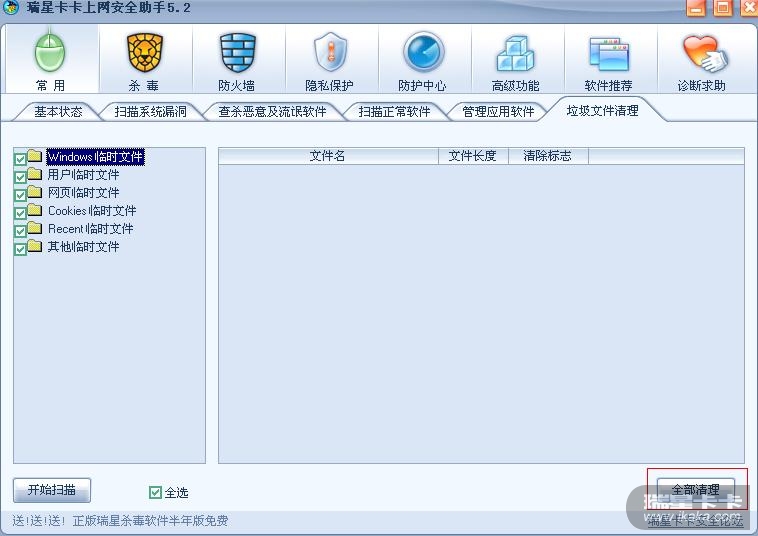The width and height of the screenshot is (758, 536).
Task: Uncheck the Recent临时文件 checkbox
Action: point(20,231)
